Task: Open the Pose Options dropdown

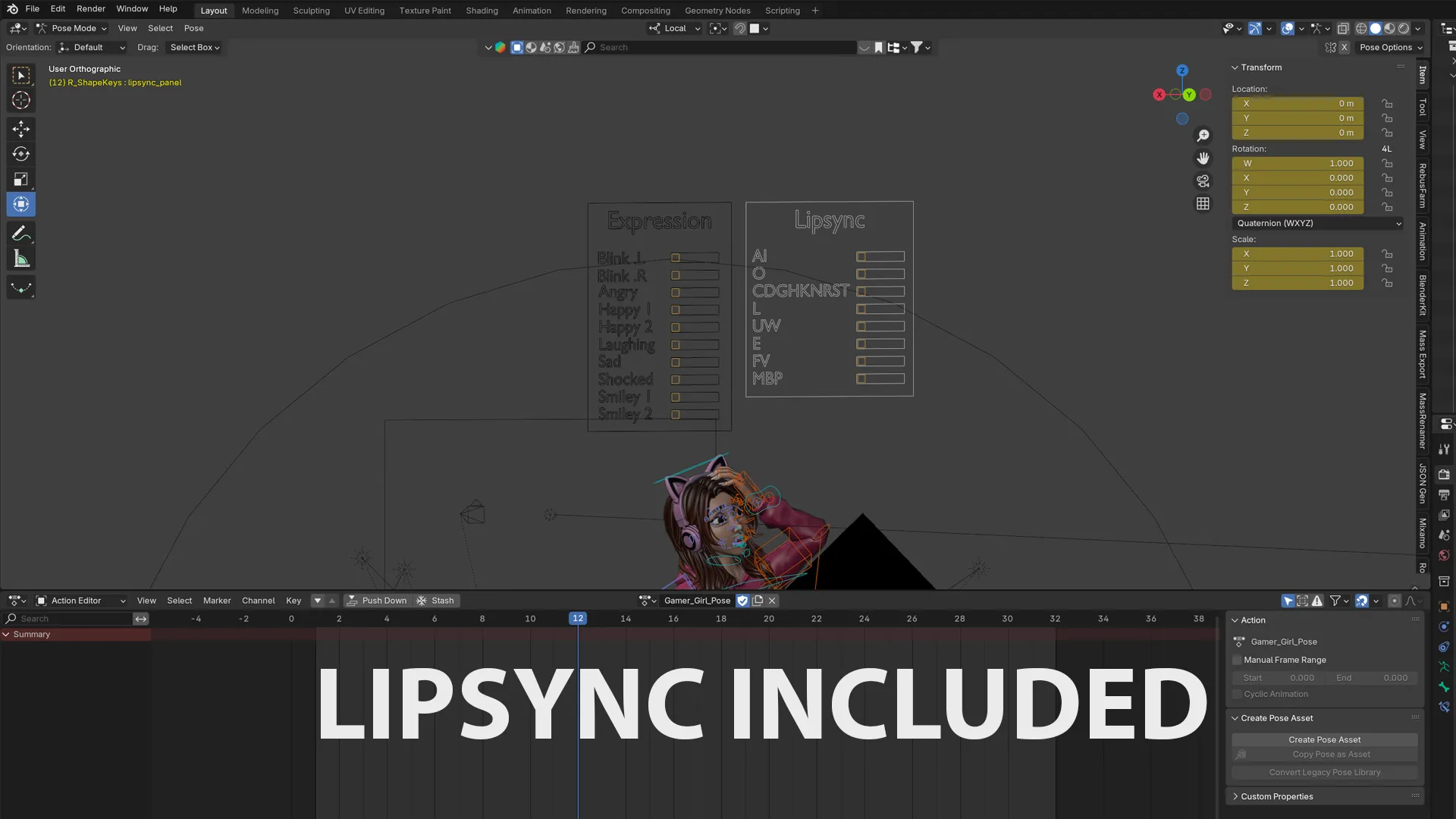Action: (x=1392, y=47)
